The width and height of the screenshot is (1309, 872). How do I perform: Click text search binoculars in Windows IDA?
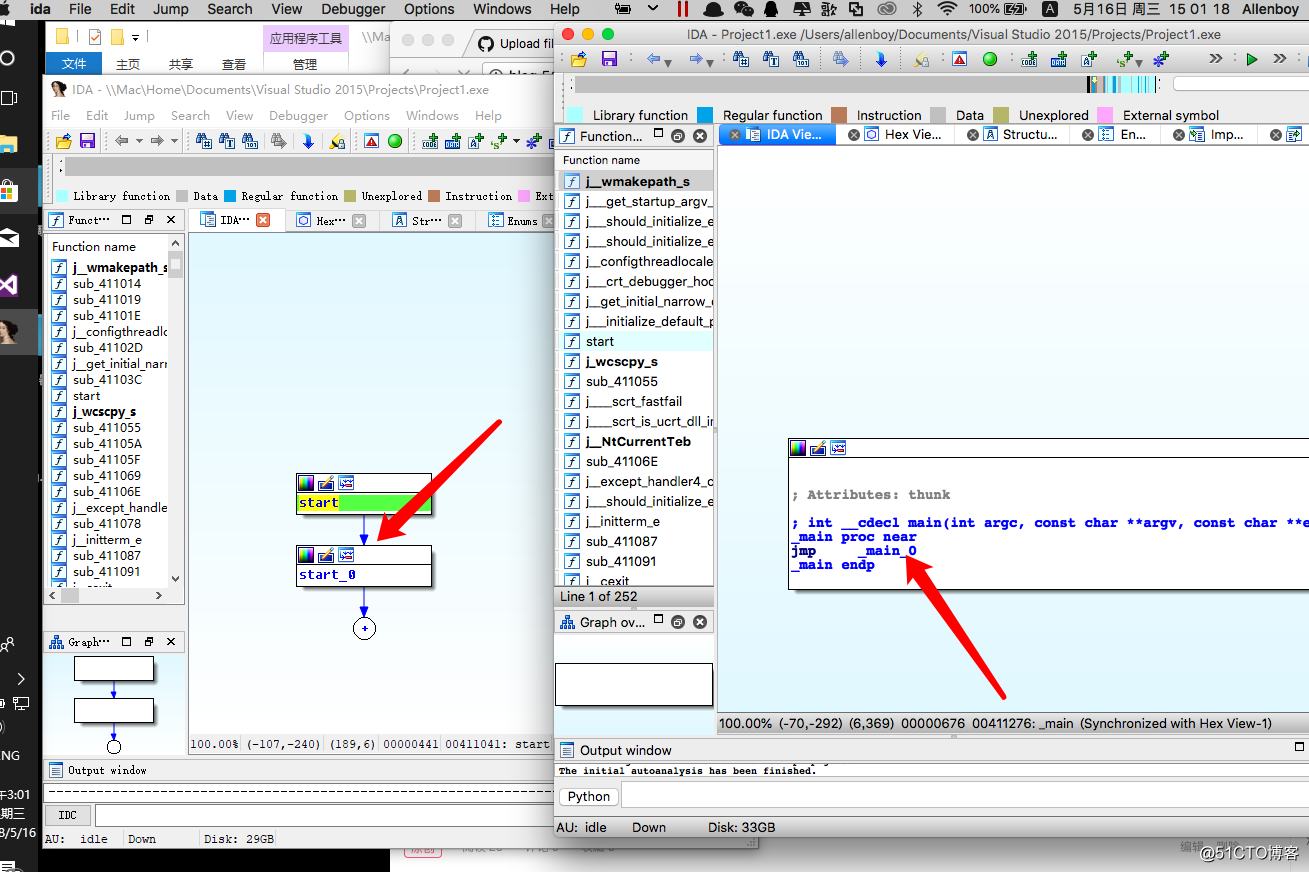tap(227, 141)
